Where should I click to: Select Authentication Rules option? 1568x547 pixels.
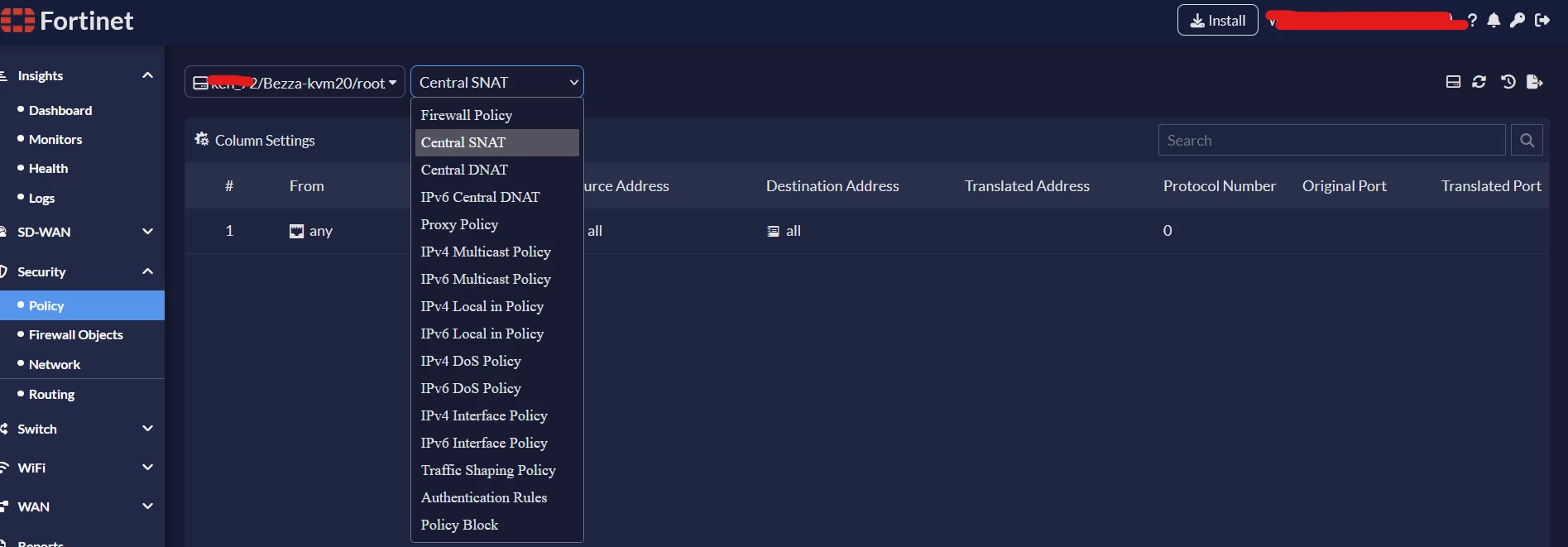click(497, 497)
